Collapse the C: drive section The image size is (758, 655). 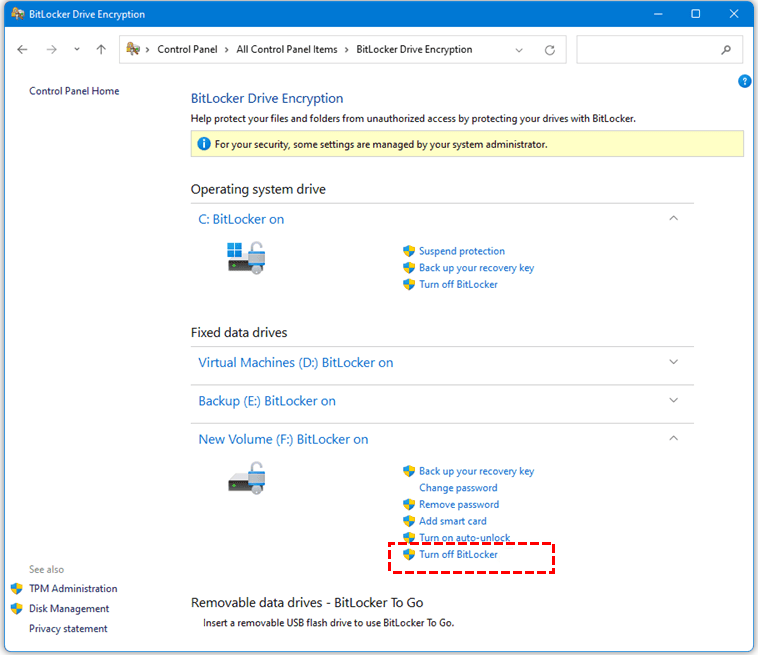click(x=673, y=218)
